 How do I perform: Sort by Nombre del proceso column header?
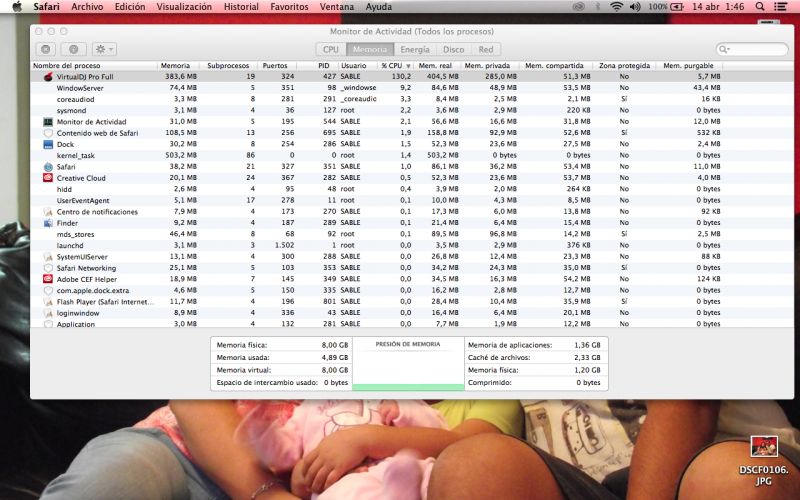pyautogui.click(x=94, y=66)
